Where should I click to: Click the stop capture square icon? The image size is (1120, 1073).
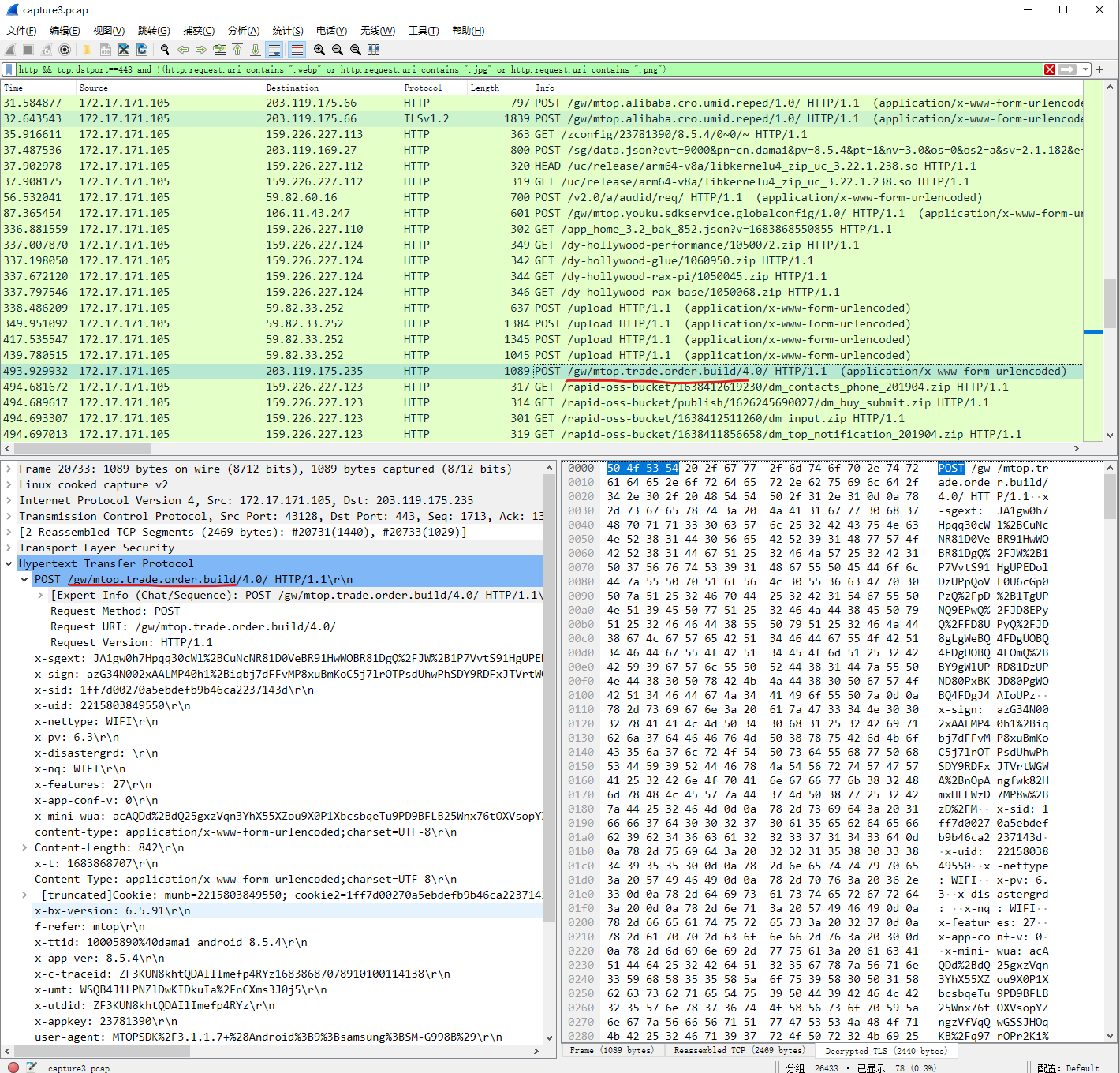point(28,50)
